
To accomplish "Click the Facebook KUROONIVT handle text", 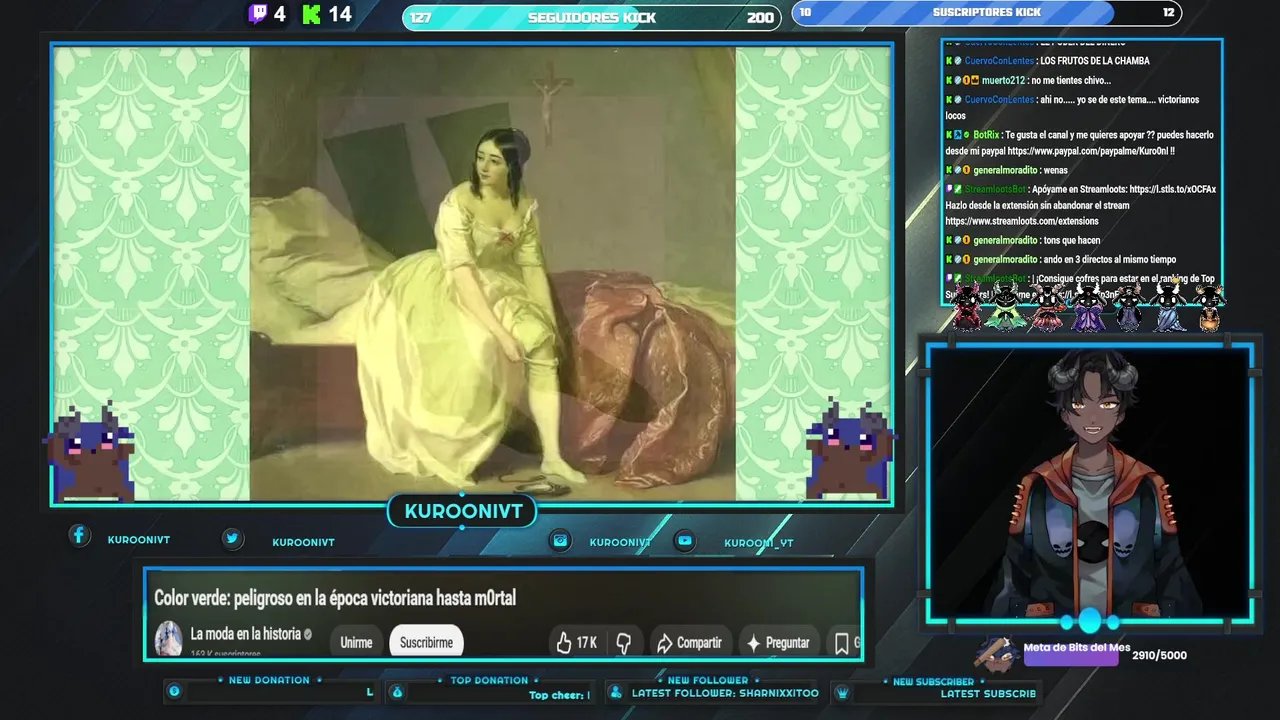I will click(139, 540).
